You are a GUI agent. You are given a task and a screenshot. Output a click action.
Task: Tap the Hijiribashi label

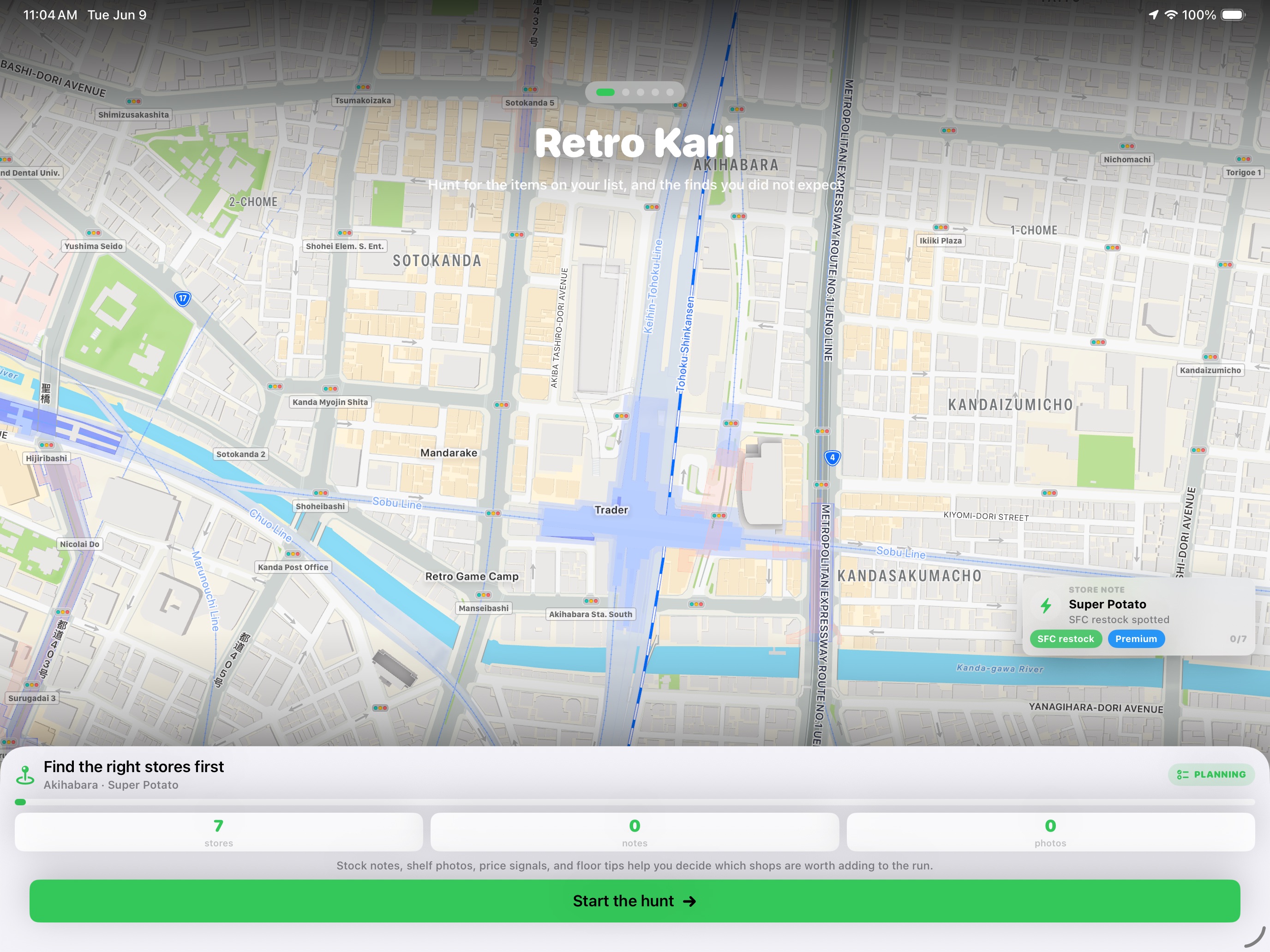(x=47, y=458)
